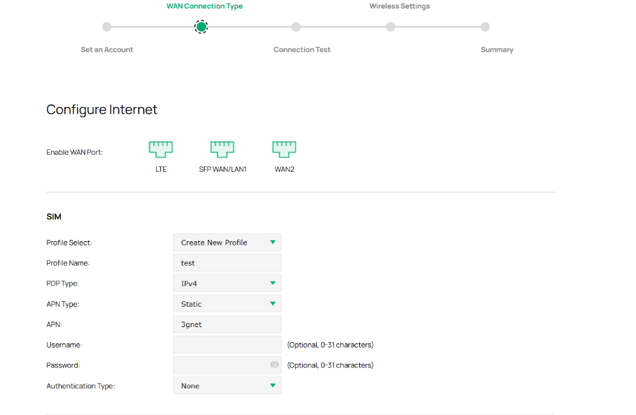
Task: Open the Authentication Type dropdown
Action: [227, 386]
